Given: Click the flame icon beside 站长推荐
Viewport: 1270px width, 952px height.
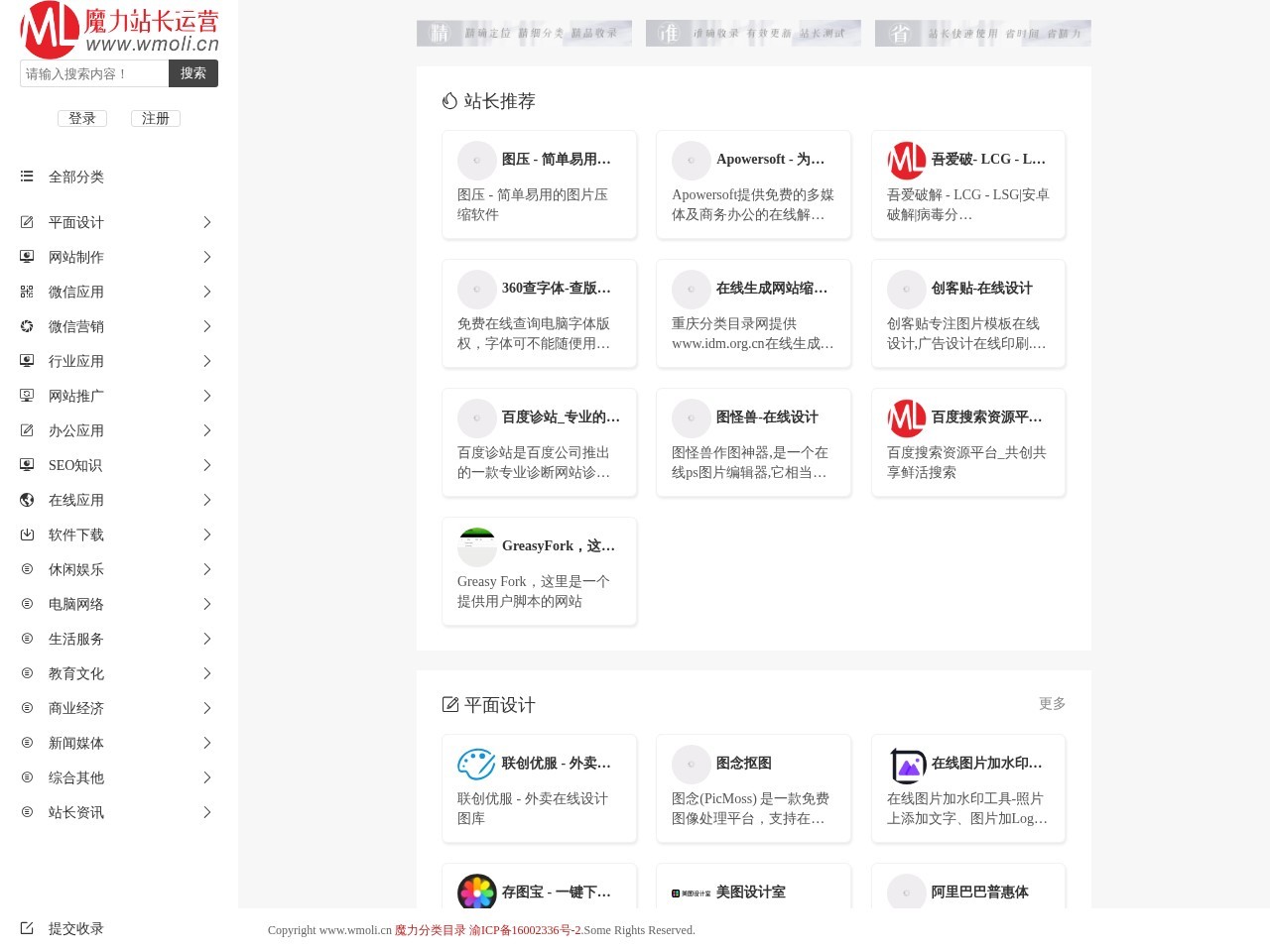Looking at the screenshot, I should 449,100.
